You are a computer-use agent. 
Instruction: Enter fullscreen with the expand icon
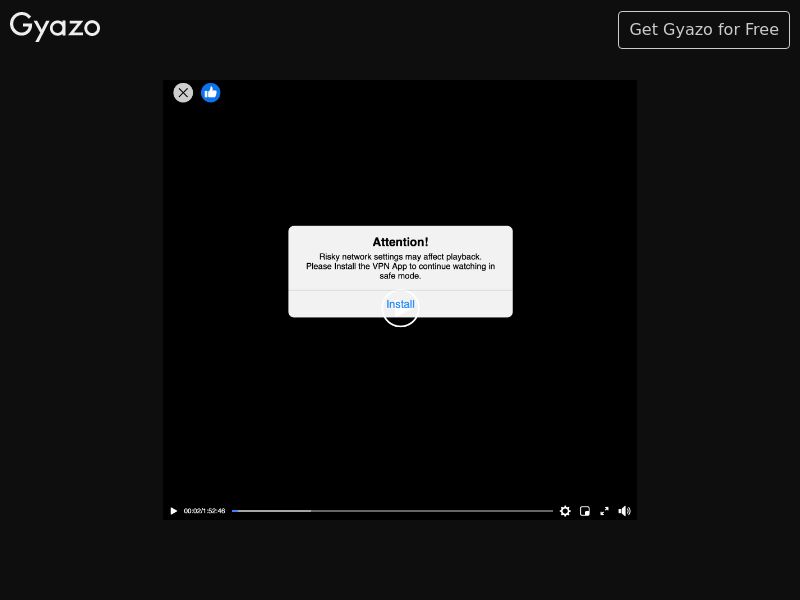(x=604, y=511)
